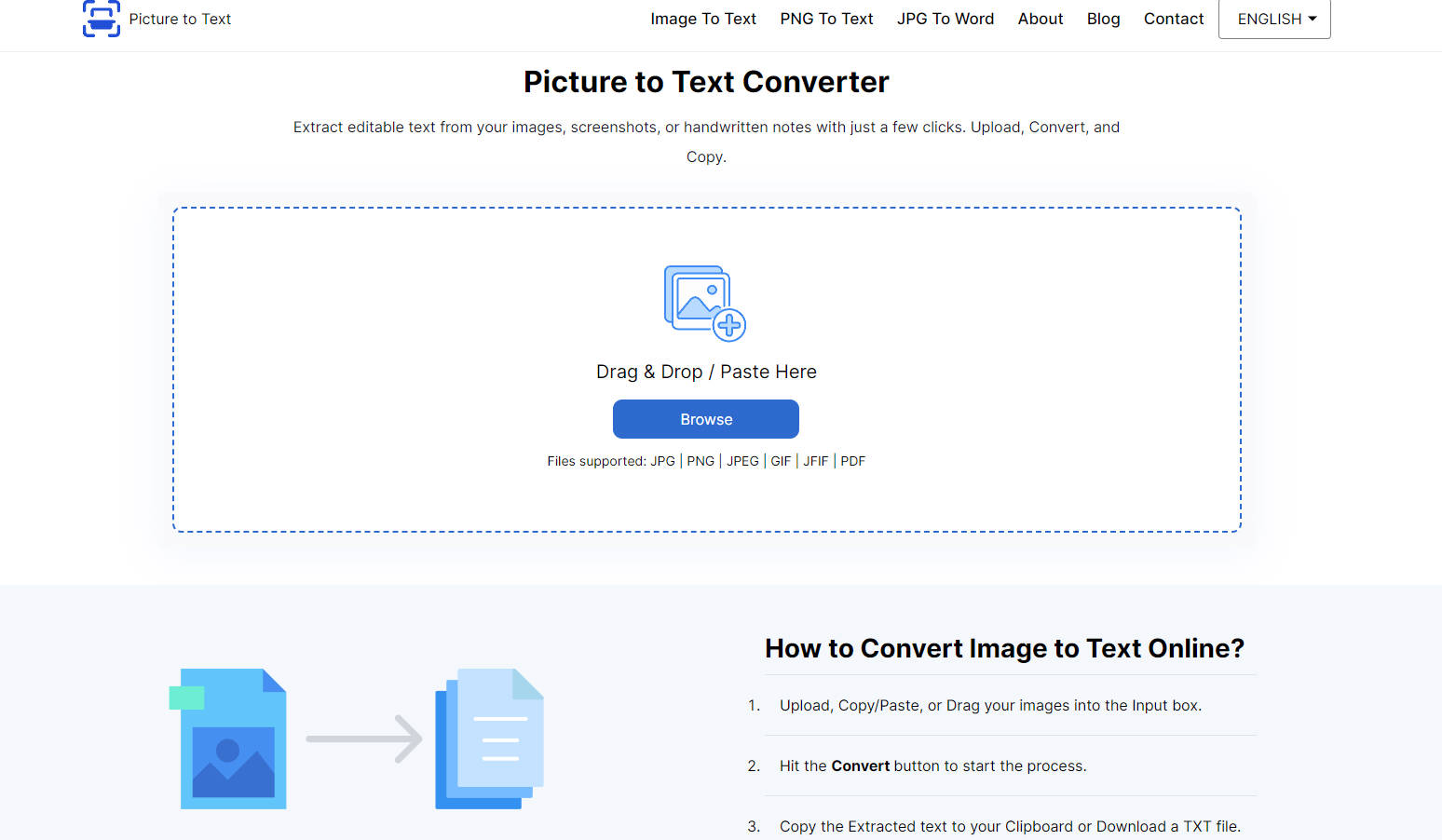This screenshot has width=1442, height=840.
Task: Click the PDF supported file format label
Action: 852,461
